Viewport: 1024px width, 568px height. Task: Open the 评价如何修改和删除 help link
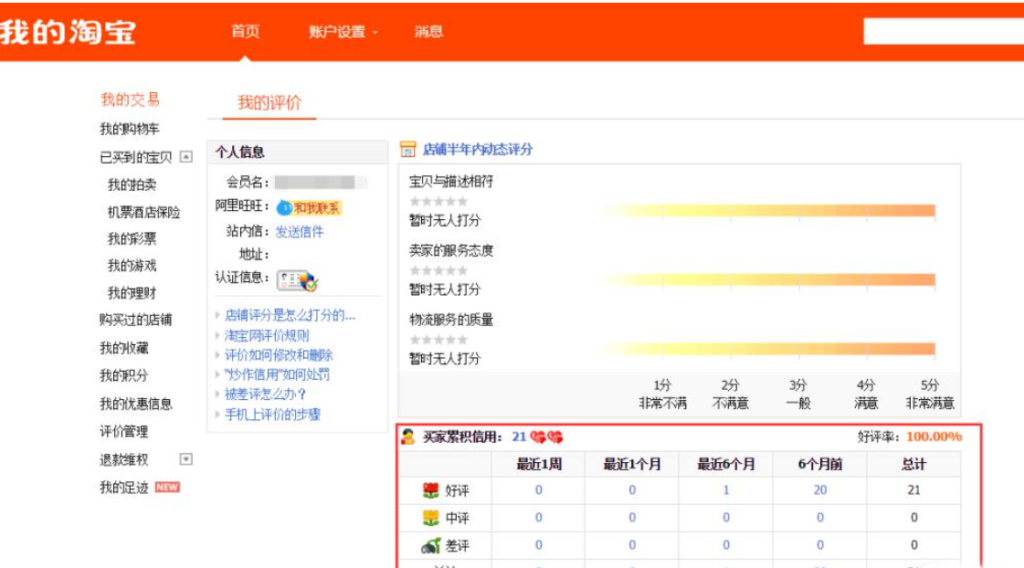click(x=278, y=355)
